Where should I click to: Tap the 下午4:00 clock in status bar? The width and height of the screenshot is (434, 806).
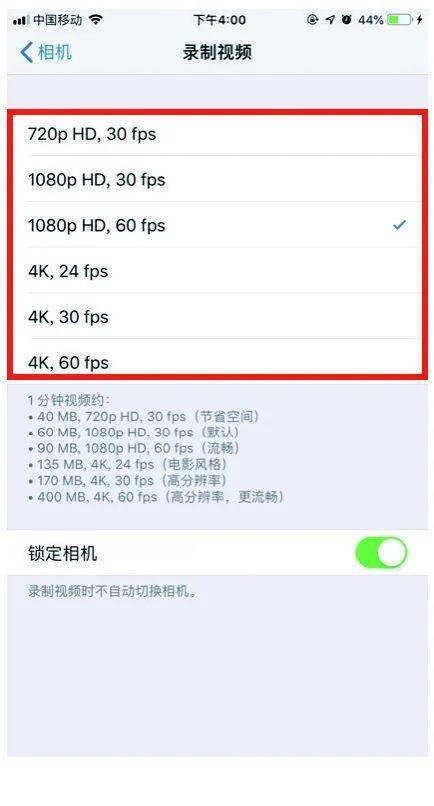tap(219, 20)
